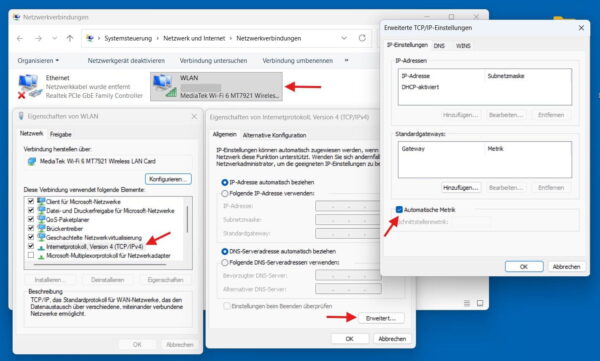Viewport: 600px width, 361px height.
Task: Show more toolbar commands overflow chevron
Action: tap(346, 60)
